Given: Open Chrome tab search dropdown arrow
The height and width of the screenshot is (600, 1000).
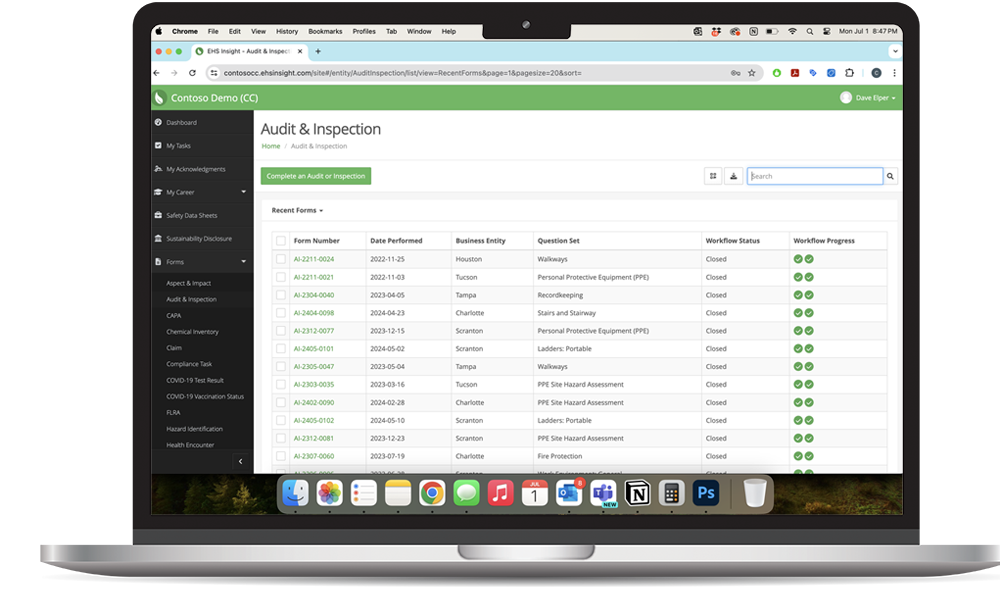Looking at the screenshot, I should pos(895,51).
